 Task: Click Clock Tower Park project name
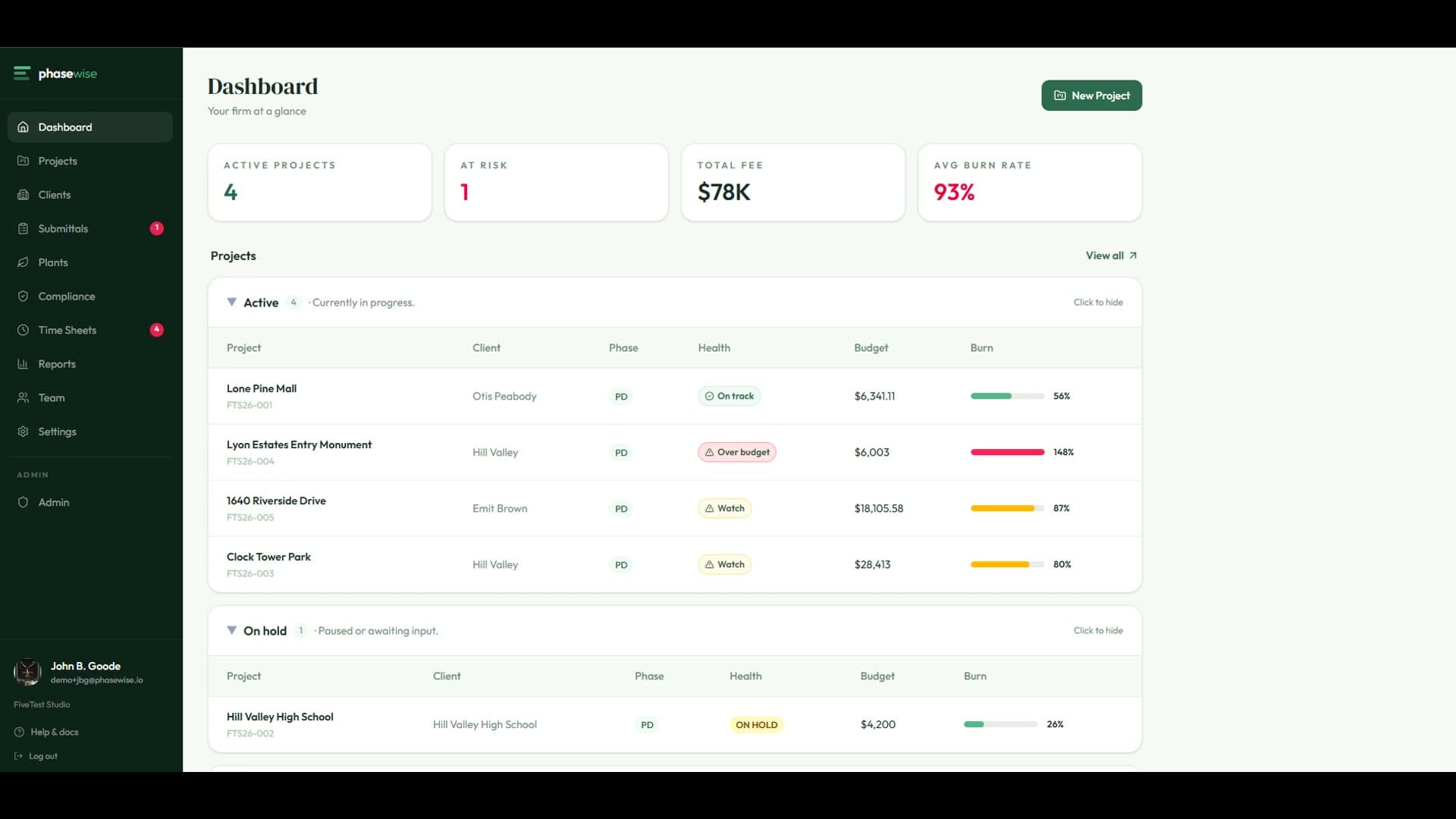[268, 557]
